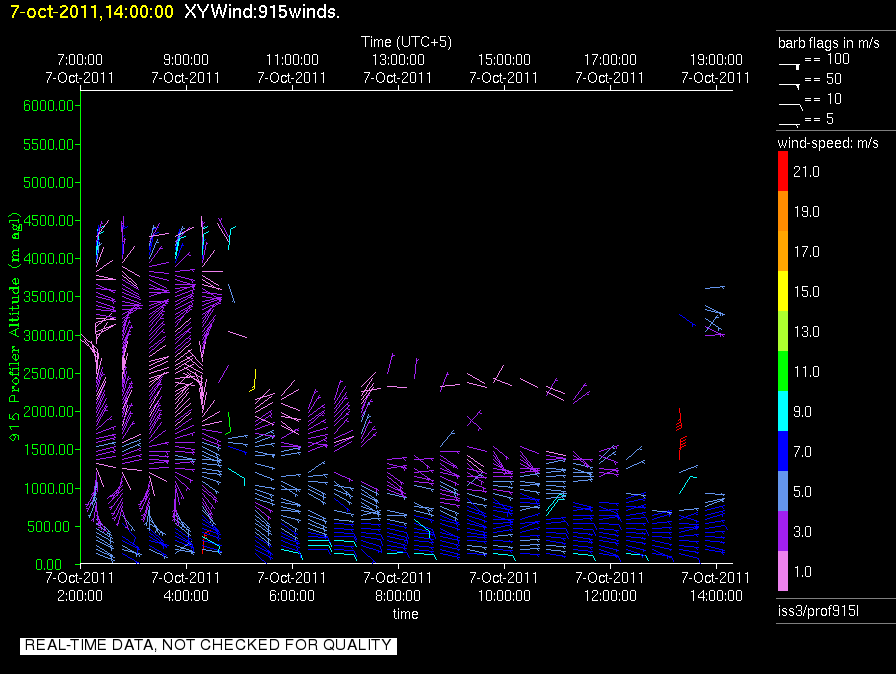Click the 8:00:00 bottom axis tick label

click(x=398, y=596)
